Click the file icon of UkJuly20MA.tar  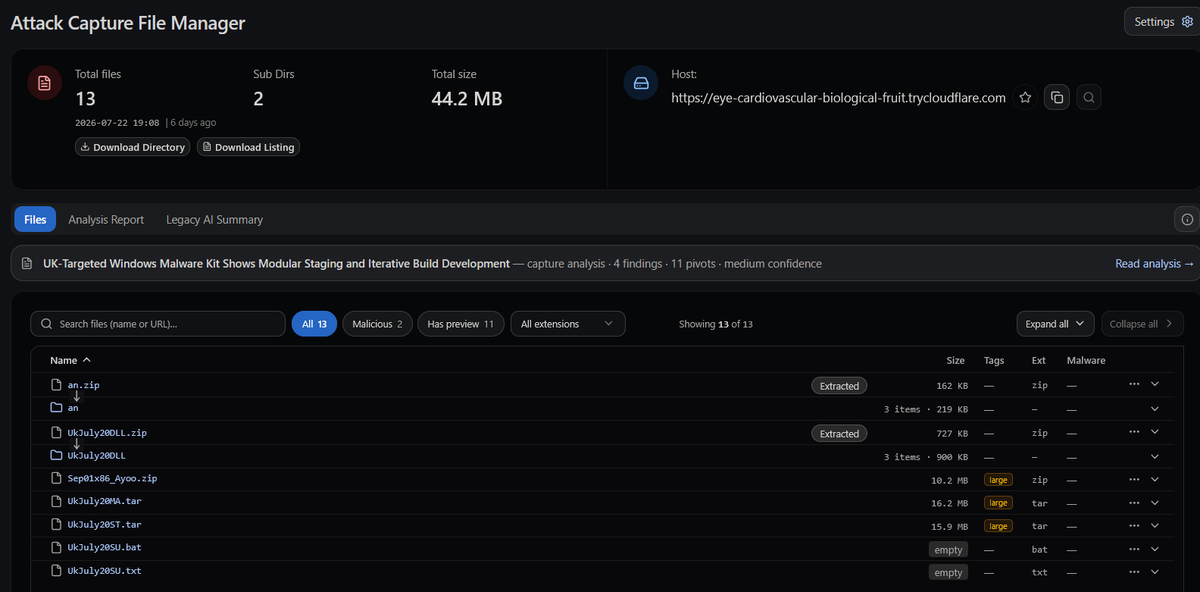(x=56, y=502)
